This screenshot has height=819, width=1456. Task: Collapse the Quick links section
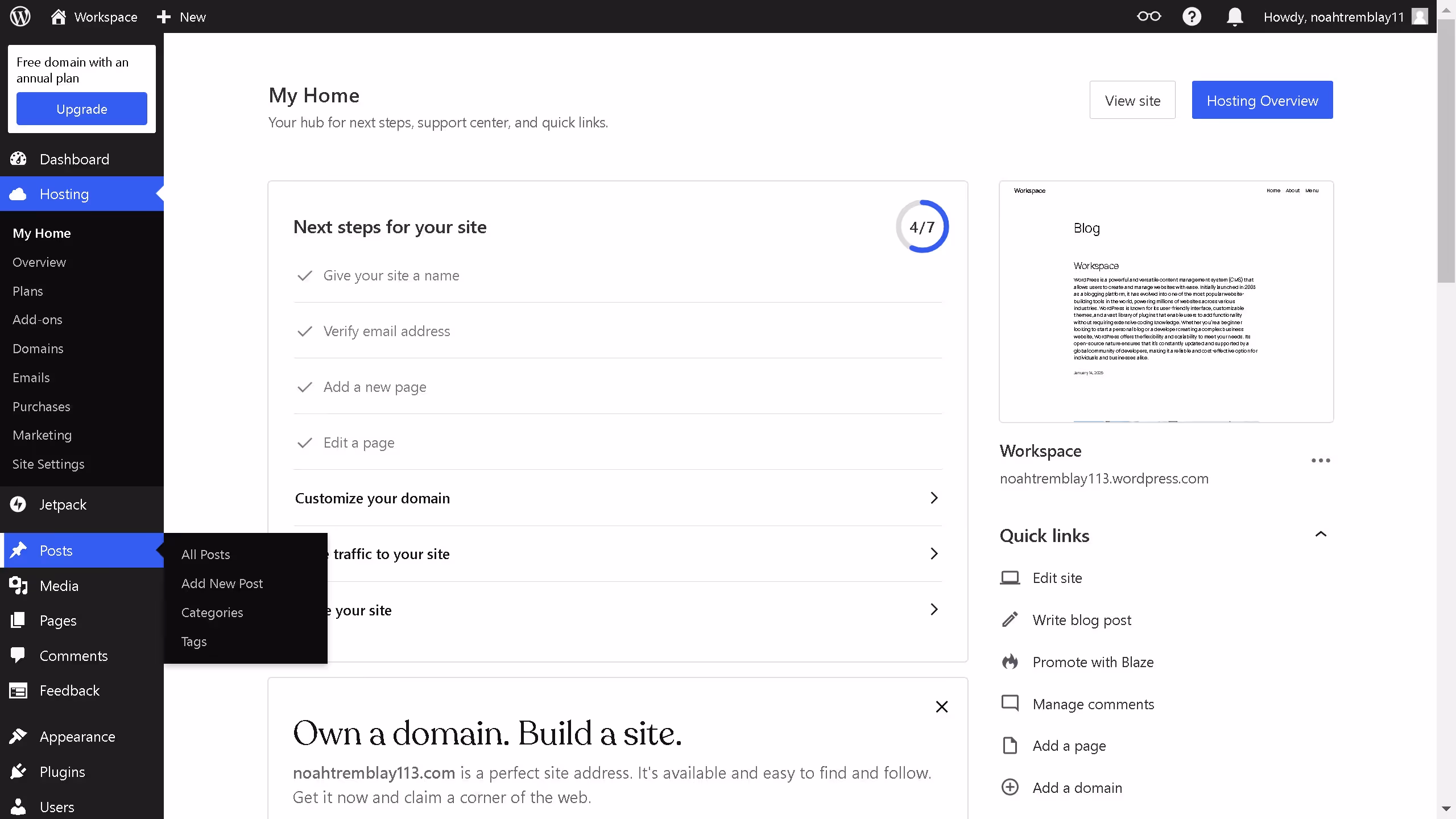1321,533
